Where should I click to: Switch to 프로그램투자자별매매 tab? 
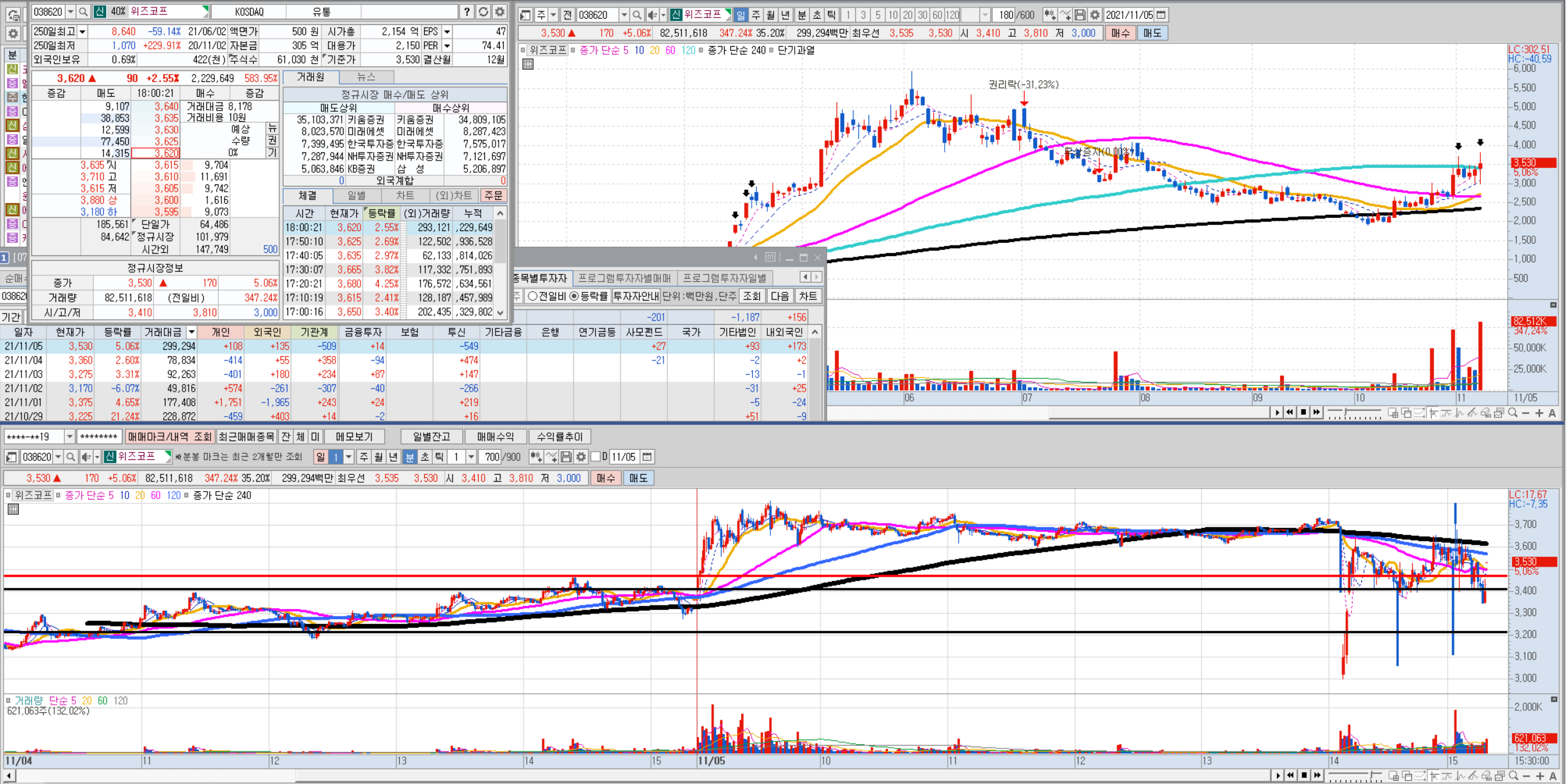[x=625, y=278]
